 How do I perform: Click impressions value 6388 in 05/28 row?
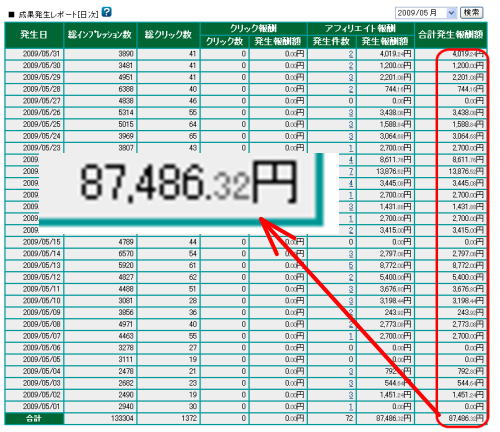point(126,89)
